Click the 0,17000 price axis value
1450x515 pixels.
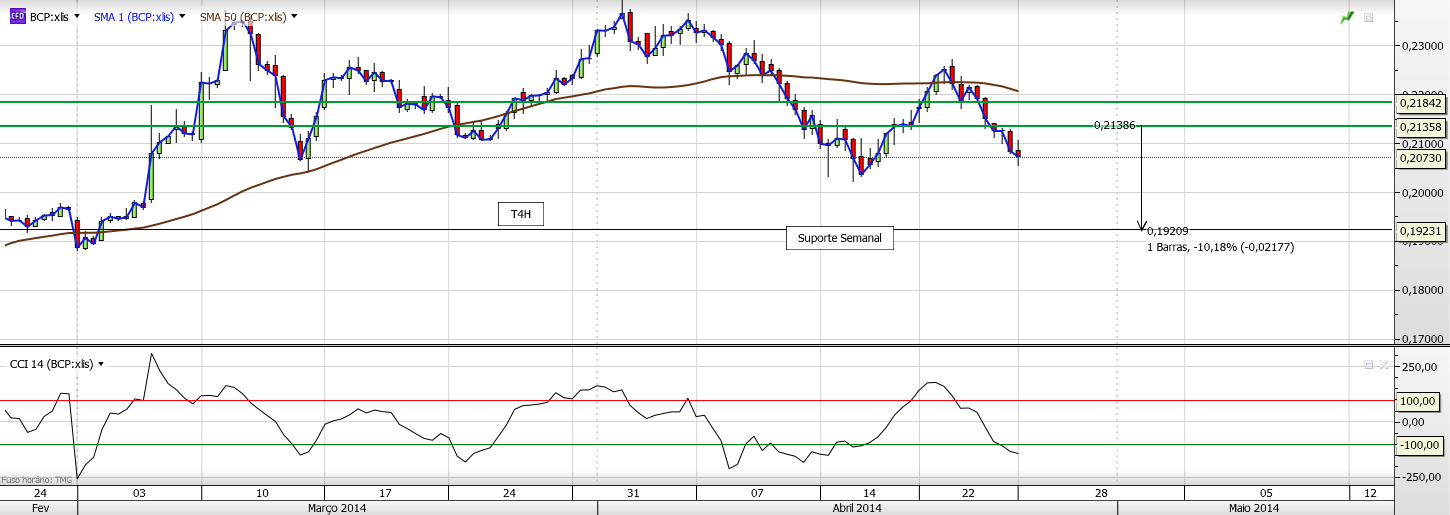click(1423, 340)
